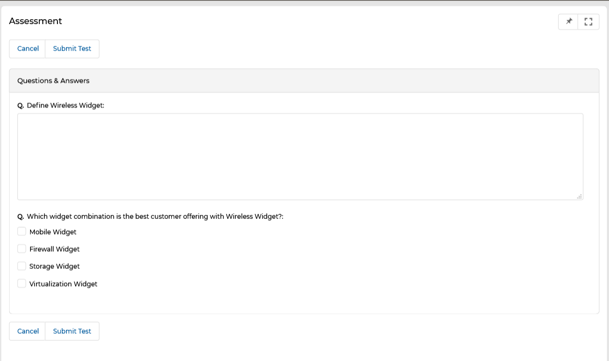The height and width of the screenshot is (361, 609).
Task: Click the bottom Cancel button
Action: click(x=28, y=331)
